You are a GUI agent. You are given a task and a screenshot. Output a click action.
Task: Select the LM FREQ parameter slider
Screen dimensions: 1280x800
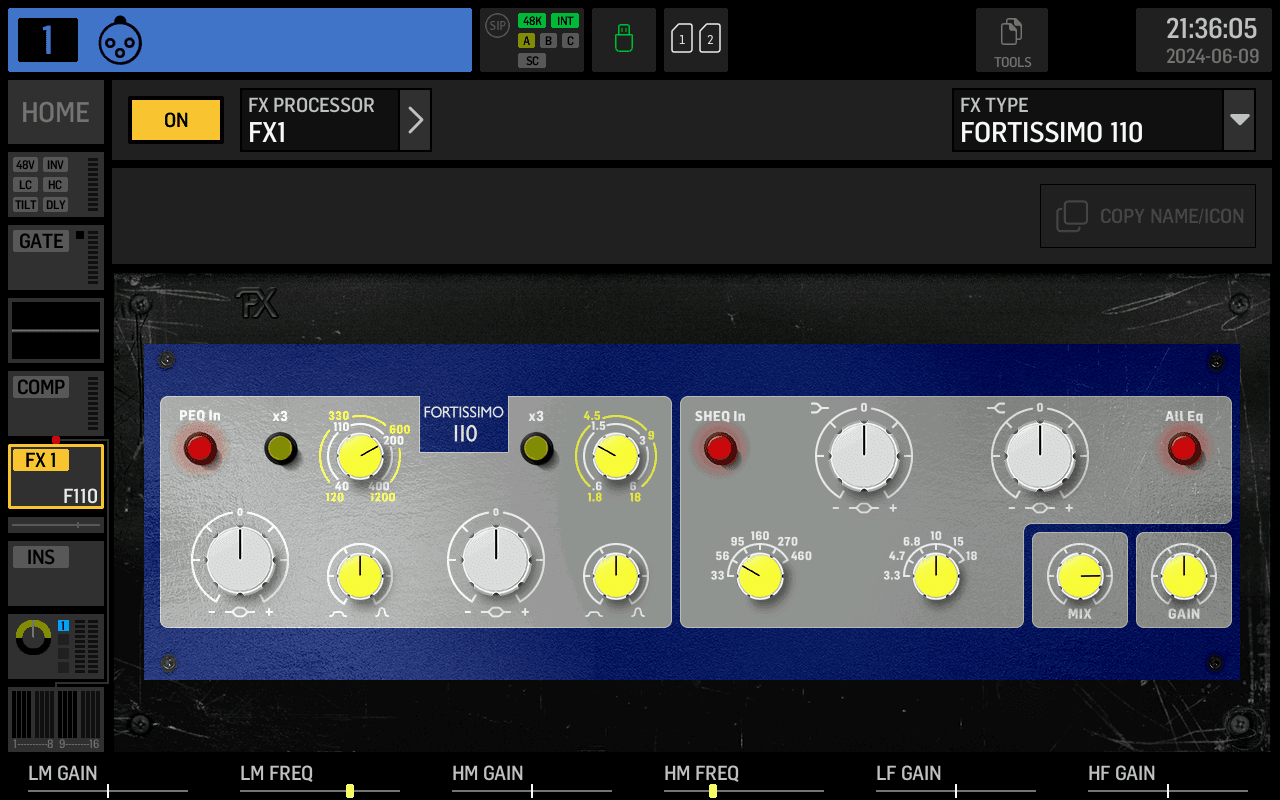320,780
